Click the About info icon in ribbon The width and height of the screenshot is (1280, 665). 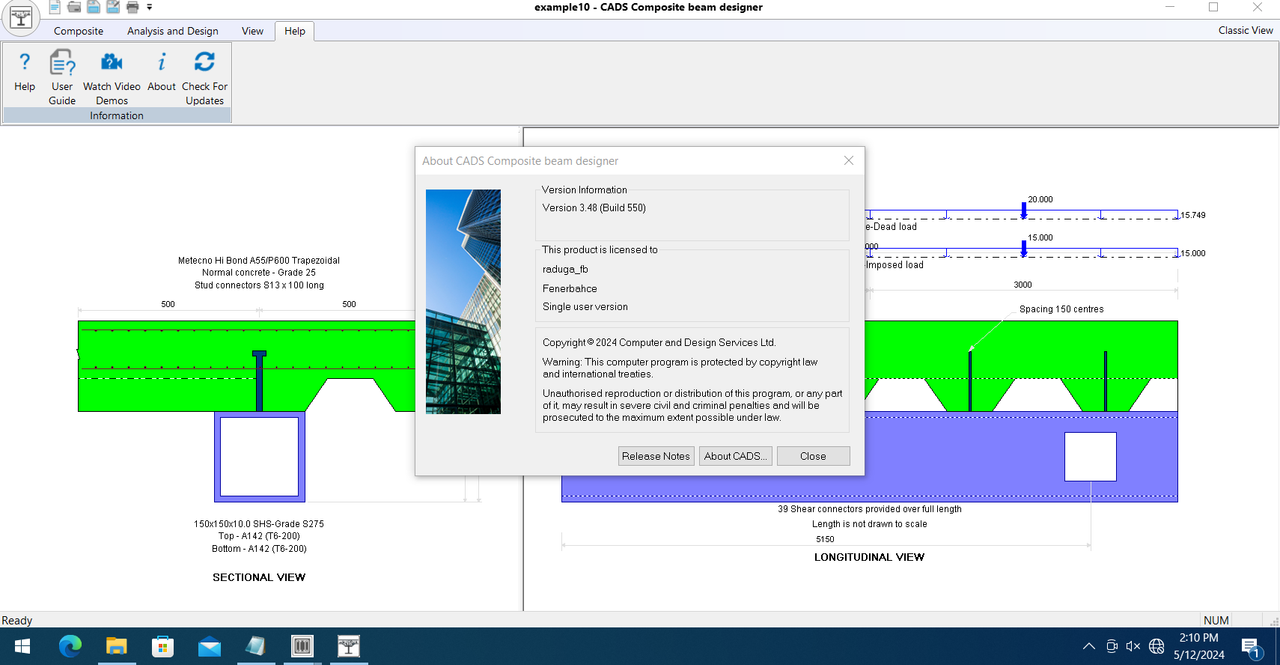click(x=161, y=73)
